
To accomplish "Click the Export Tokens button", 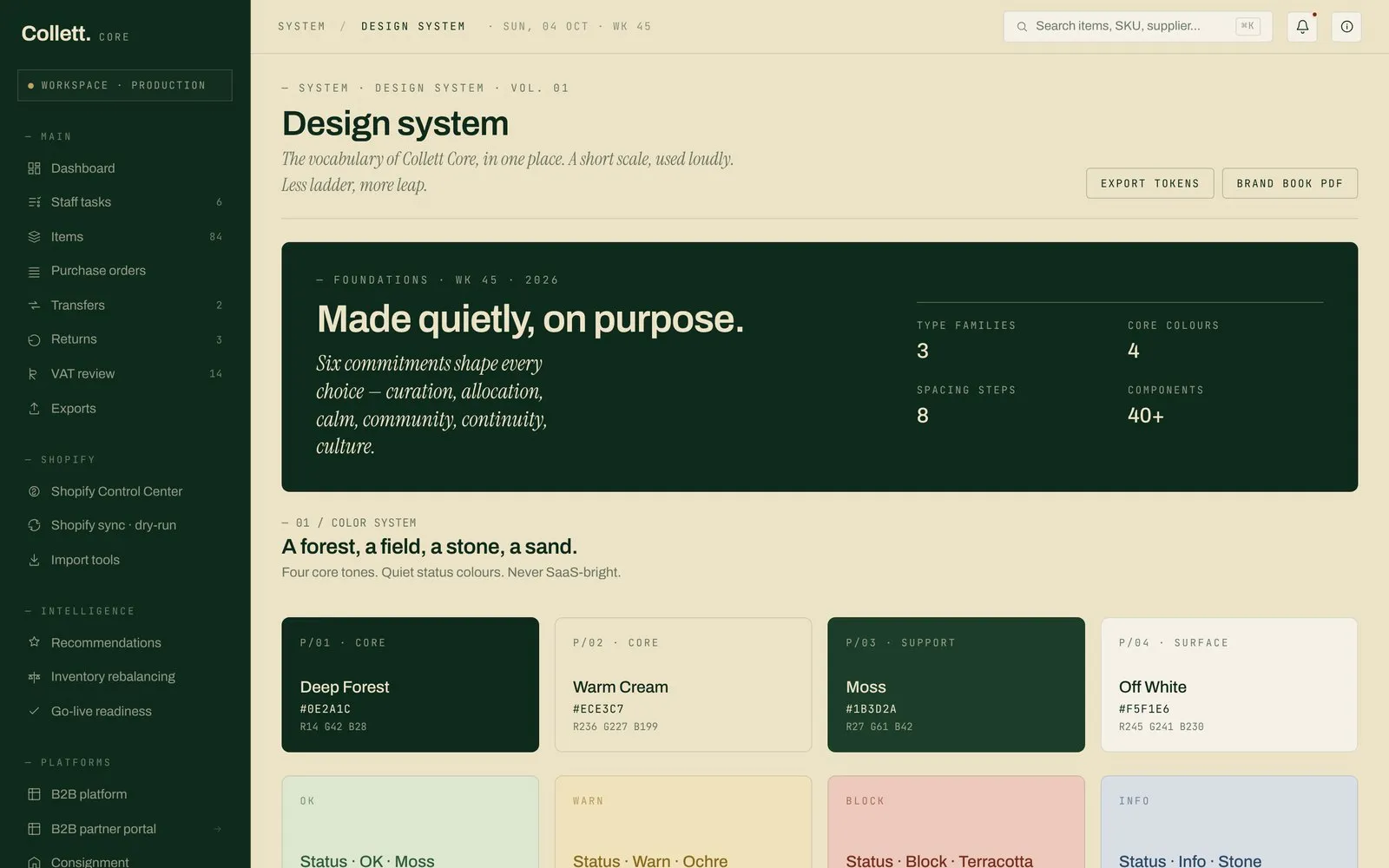I will (1149, 183).
